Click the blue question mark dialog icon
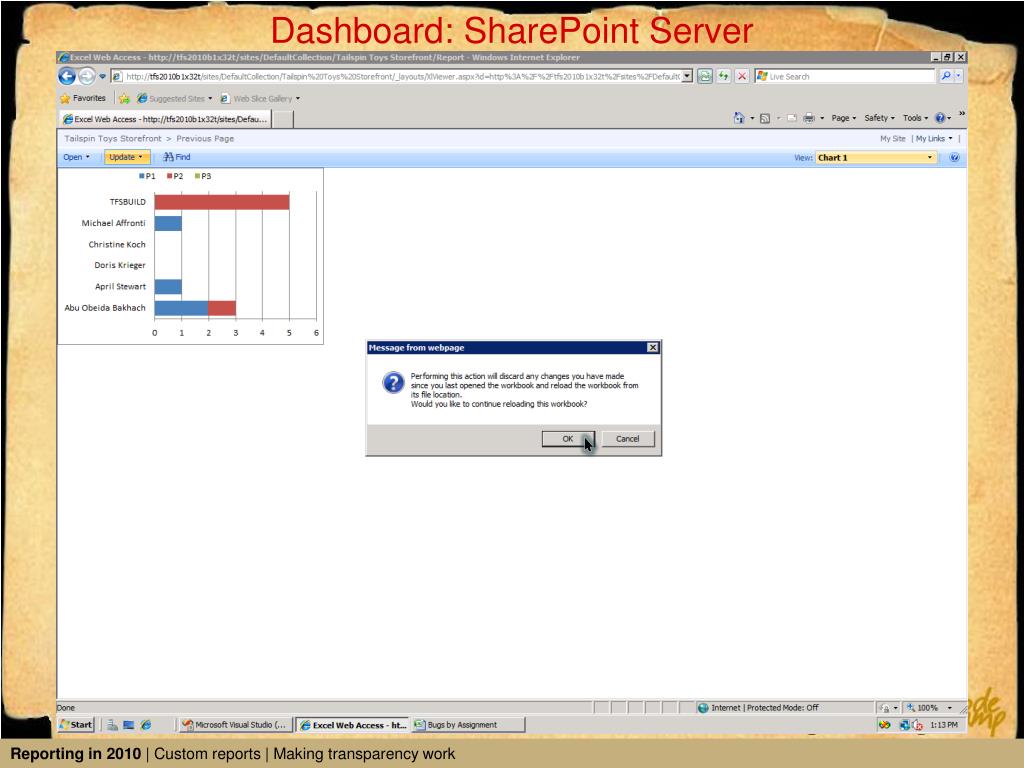The width and height of the screenshot is (1024, 768). pos(393,383)
